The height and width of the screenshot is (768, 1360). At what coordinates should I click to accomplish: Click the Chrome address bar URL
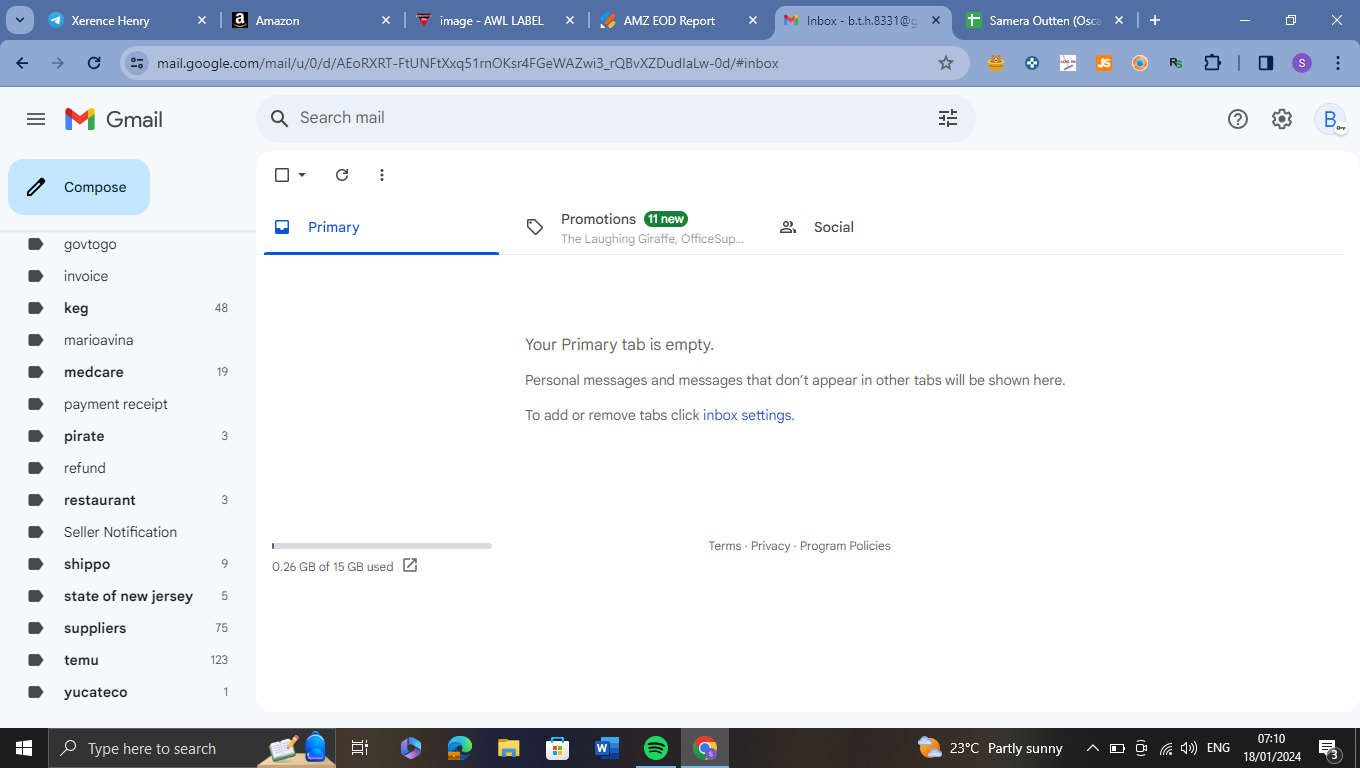tap(468, 63)
